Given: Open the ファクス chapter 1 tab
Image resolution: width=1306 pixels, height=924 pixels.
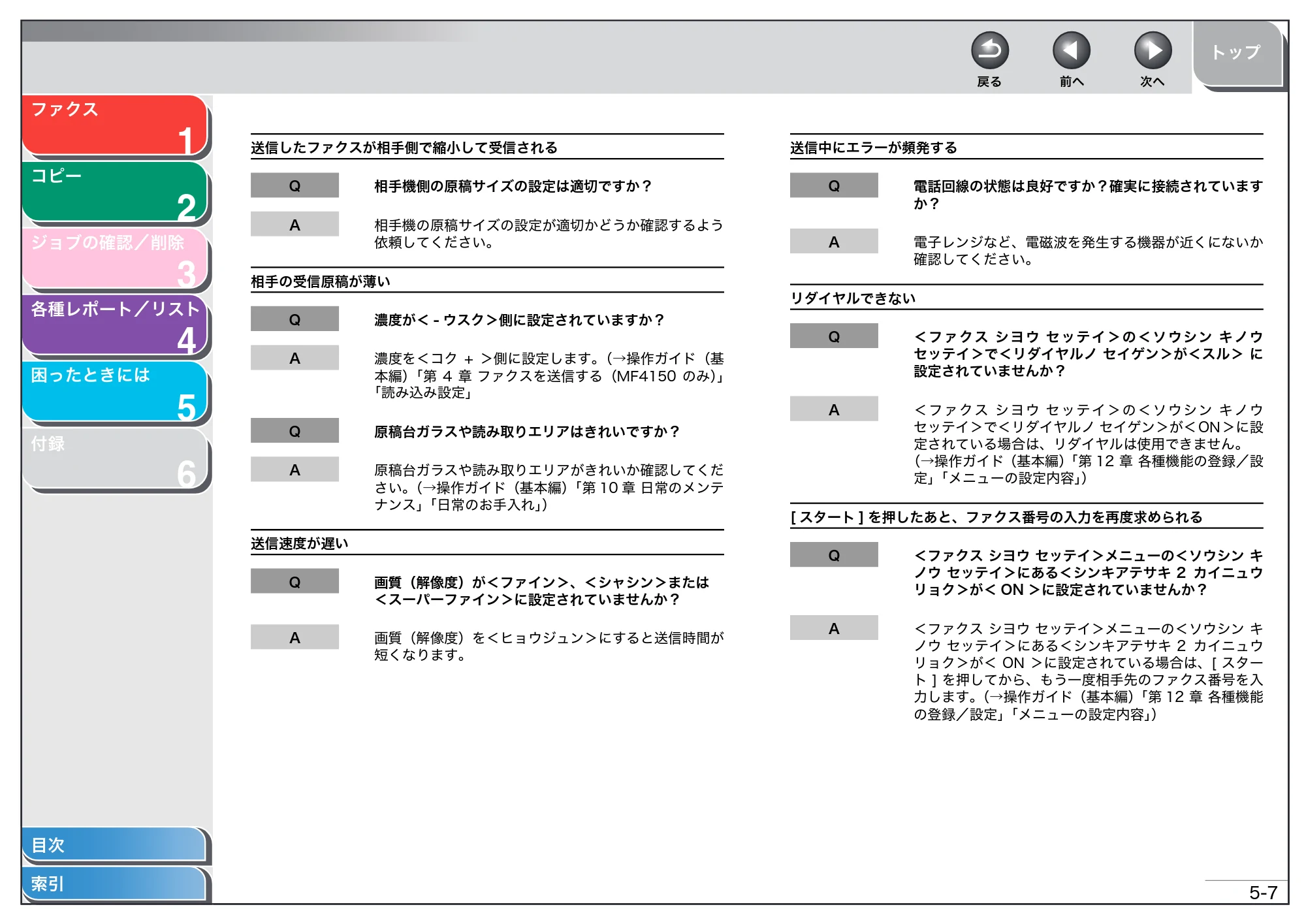Looking at the screenshot, I should click(114, 125).
